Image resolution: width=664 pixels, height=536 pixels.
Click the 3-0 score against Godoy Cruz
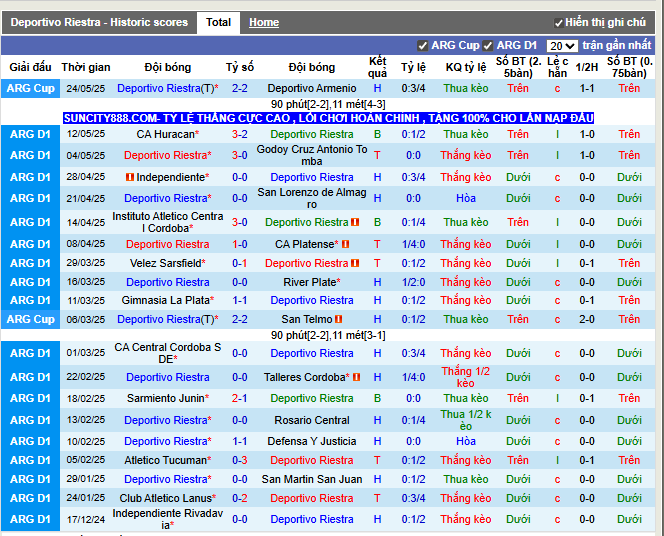(x=240, y=155)
